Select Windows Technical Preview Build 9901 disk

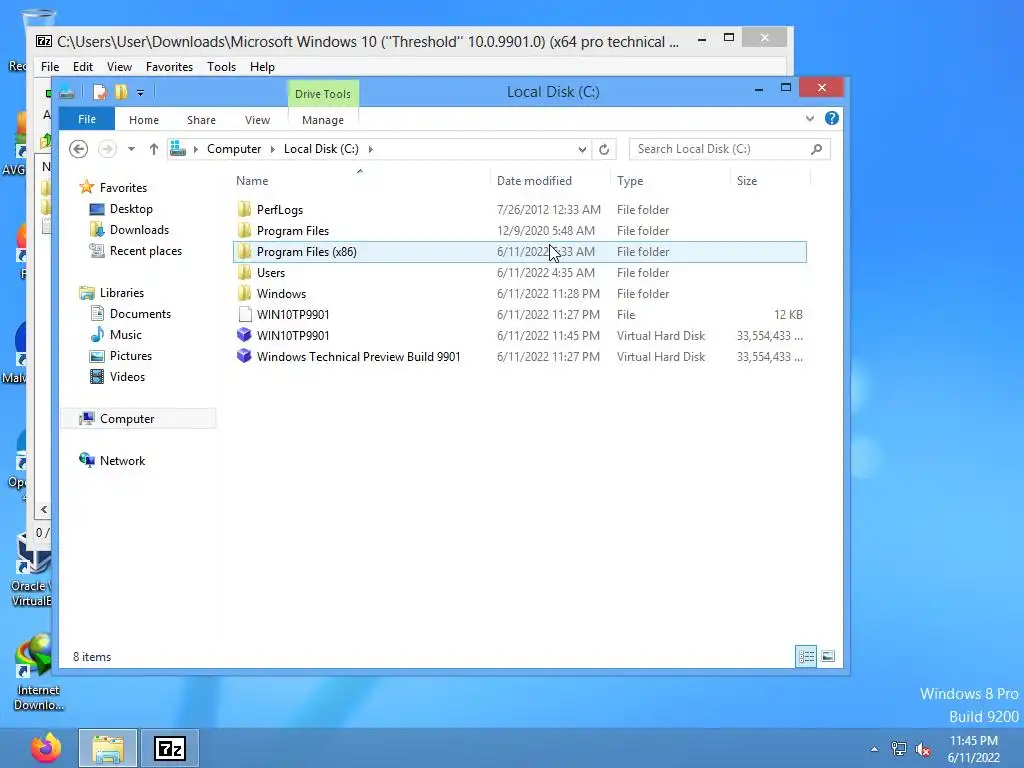click(520, 357)
